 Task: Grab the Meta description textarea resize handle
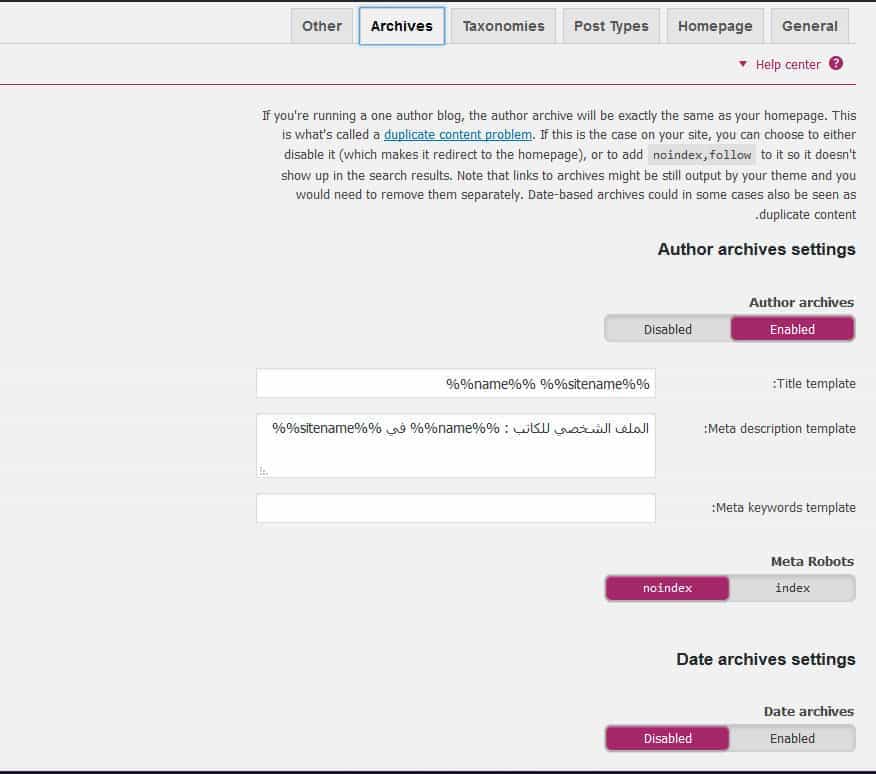(264, 470)
